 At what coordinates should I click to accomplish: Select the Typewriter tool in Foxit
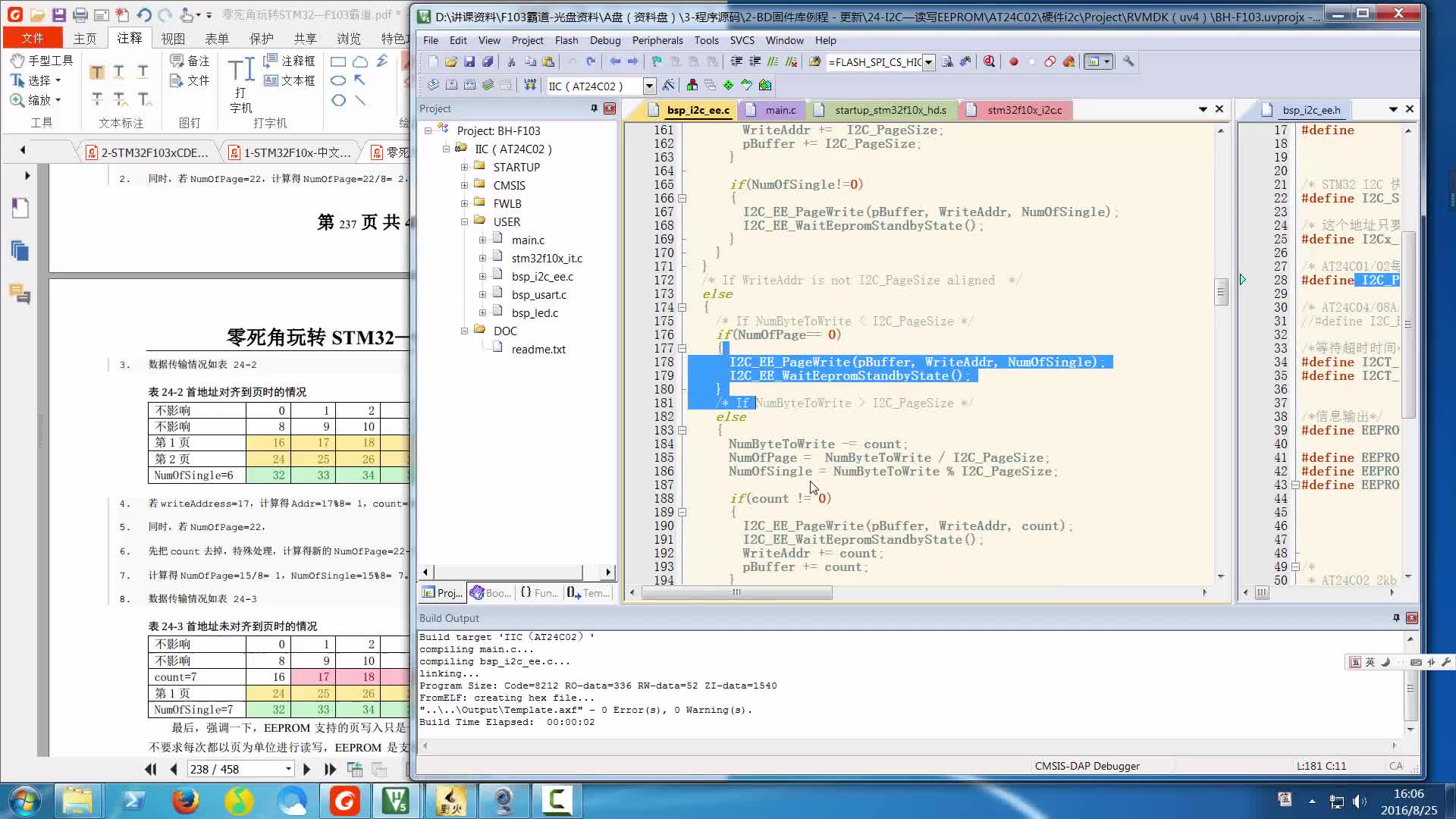(x=241, y=85)
